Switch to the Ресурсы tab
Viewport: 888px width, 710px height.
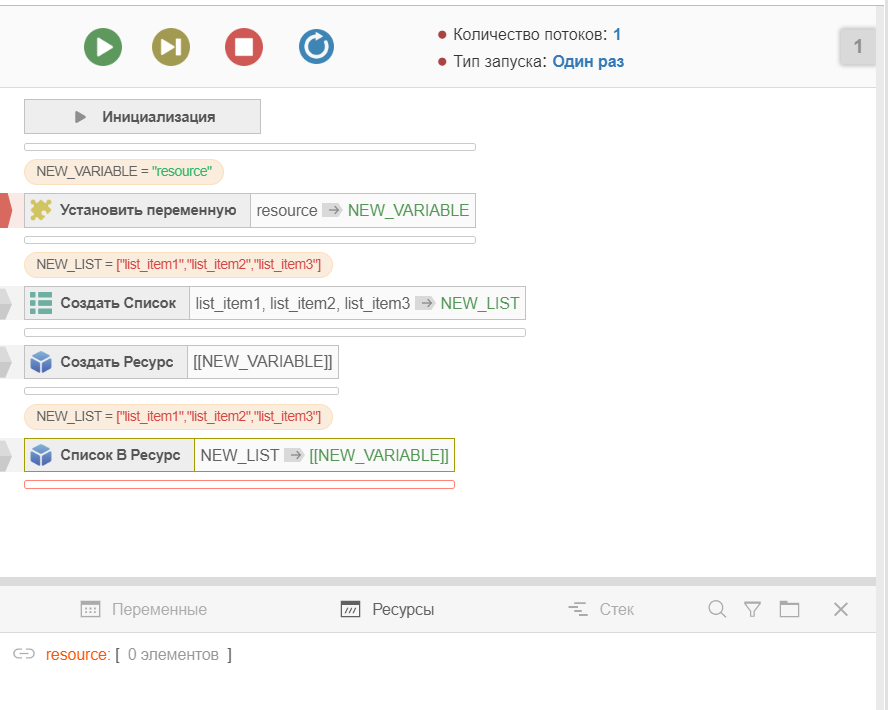click(388, 609)
